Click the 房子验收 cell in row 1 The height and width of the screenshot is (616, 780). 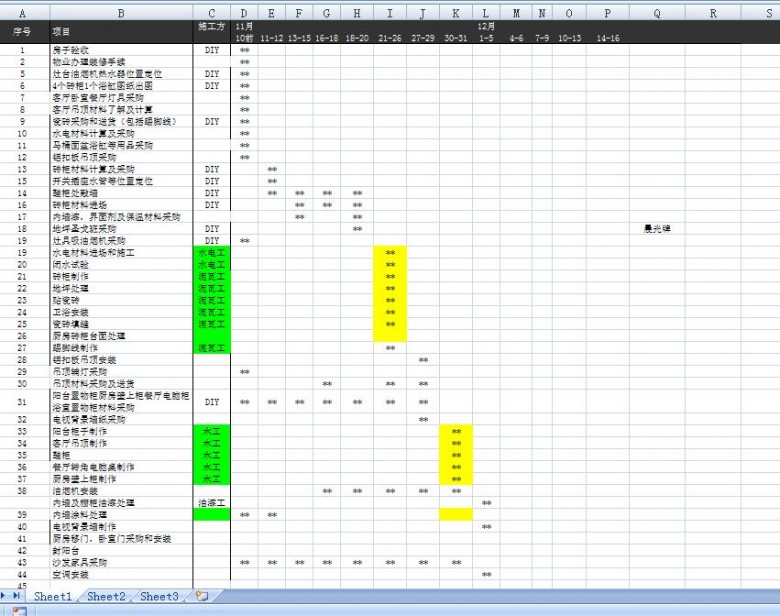tap(120, 50)
